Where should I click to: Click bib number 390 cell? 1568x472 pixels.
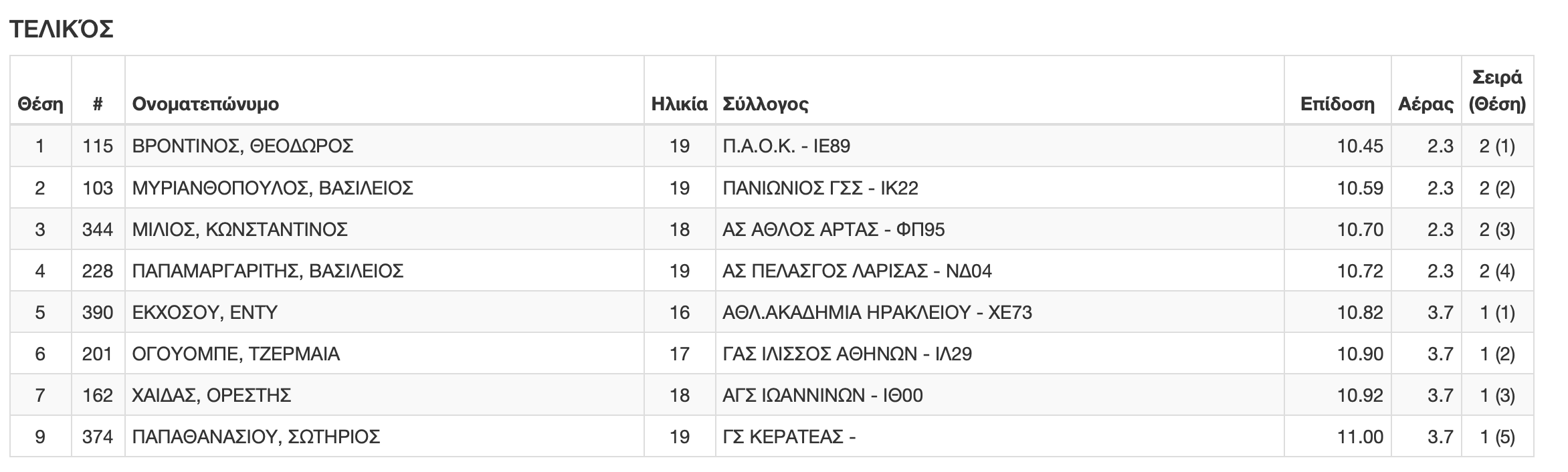click(x=98, y=312)
